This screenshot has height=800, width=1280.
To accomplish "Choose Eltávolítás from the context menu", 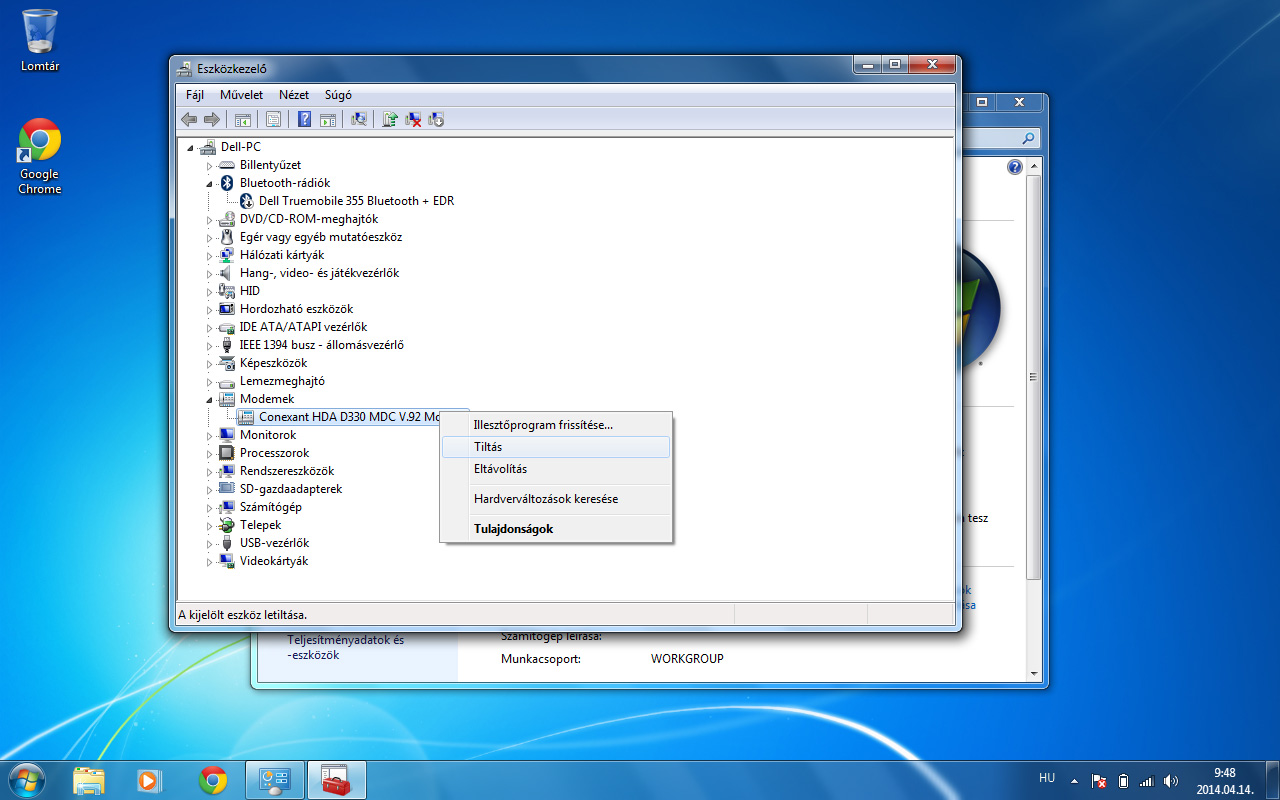I will coord(500,469).
